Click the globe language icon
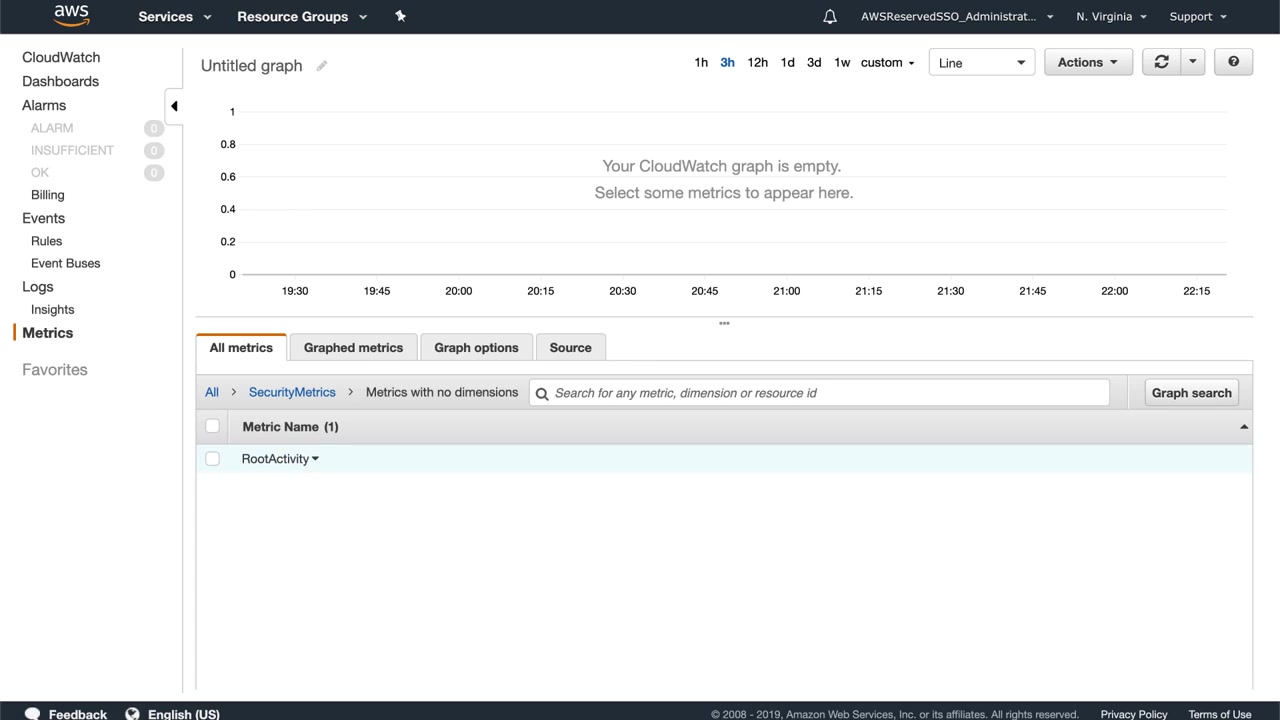The image size is (1280, 720). pos(132,714)
